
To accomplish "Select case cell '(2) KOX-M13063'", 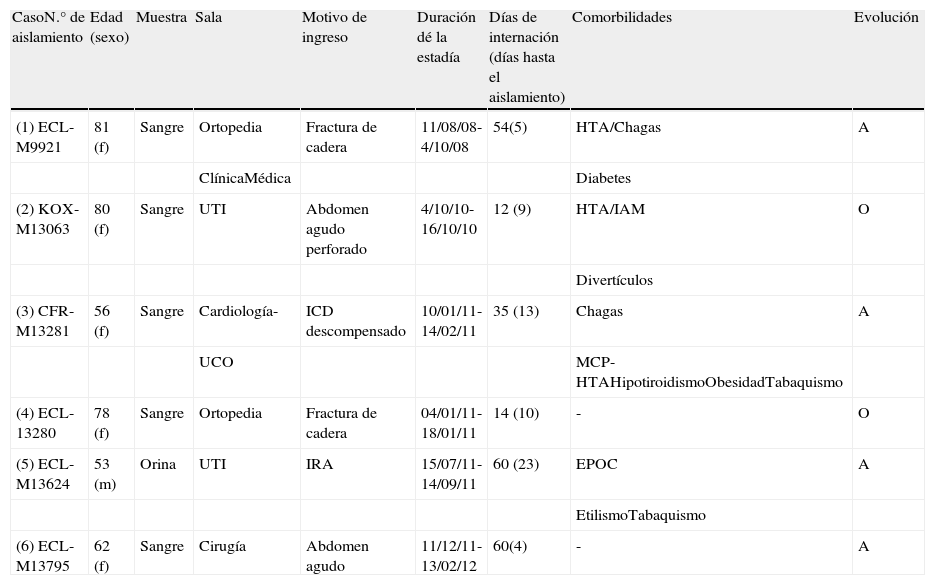I will coord(46,220).
